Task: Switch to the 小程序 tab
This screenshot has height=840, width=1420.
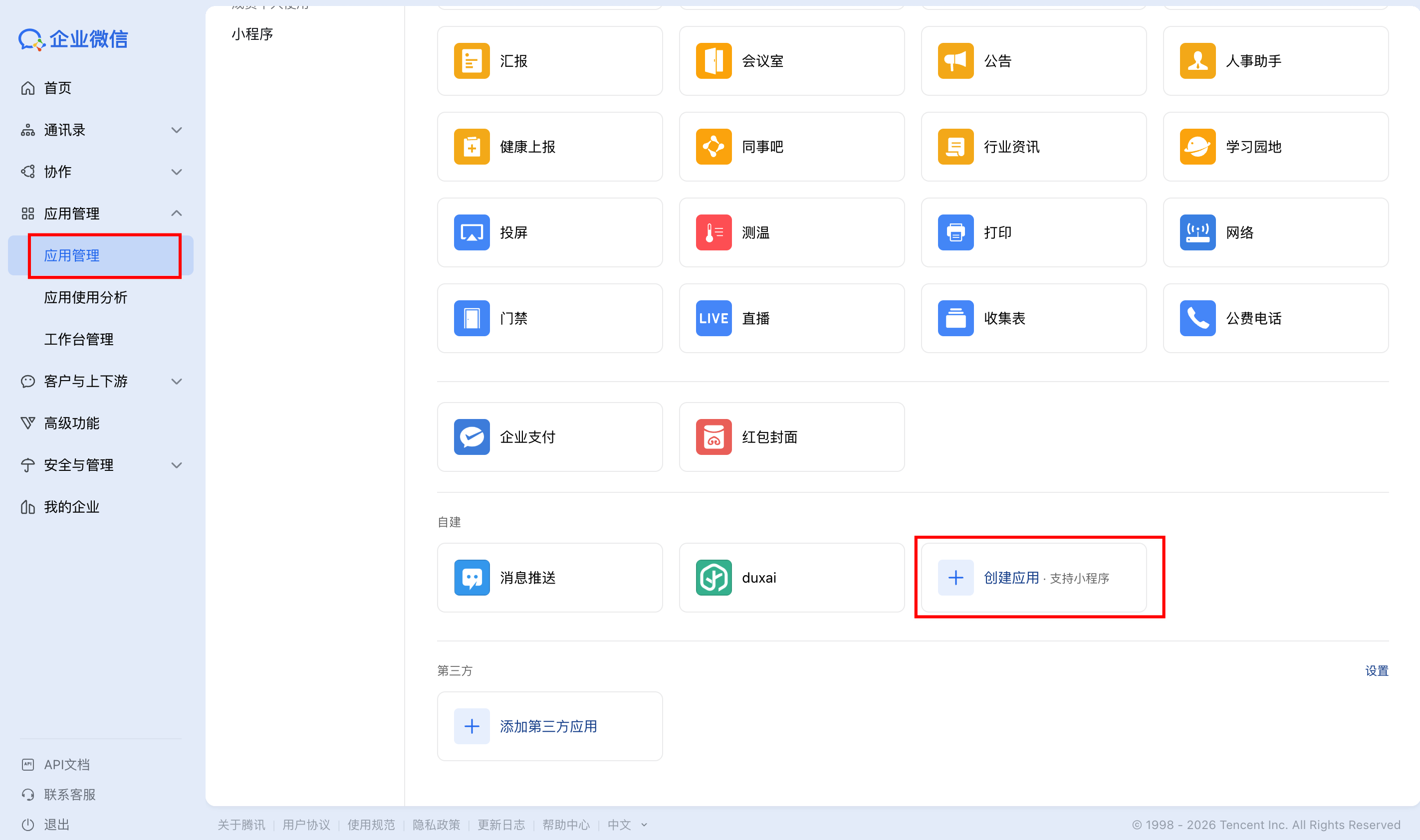Action: coord(251,34)
